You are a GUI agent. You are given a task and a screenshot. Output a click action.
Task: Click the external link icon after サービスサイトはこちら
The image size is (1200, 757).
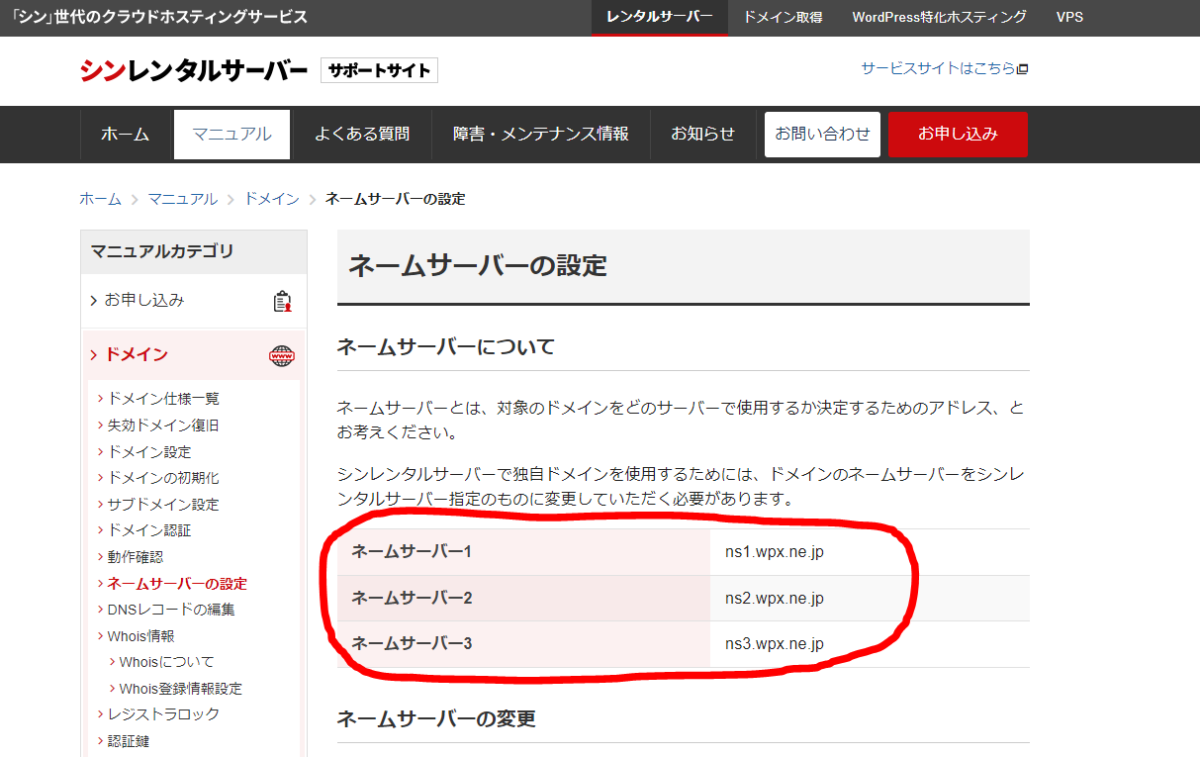(1023, 69)
